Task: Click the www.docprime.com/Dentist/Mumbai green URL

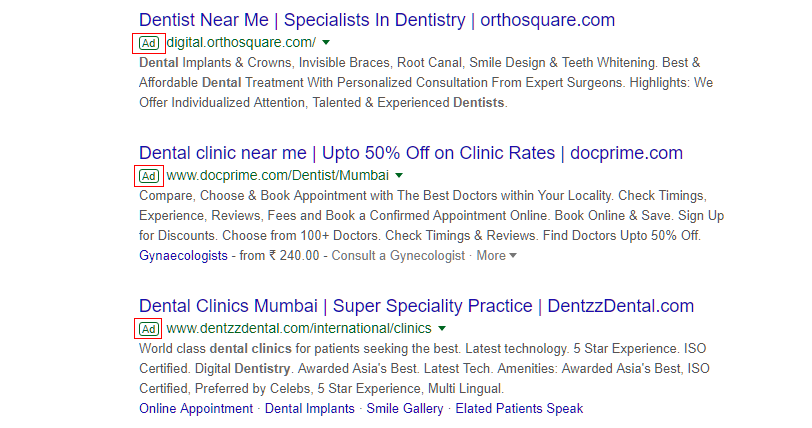Action: (278, 176)
